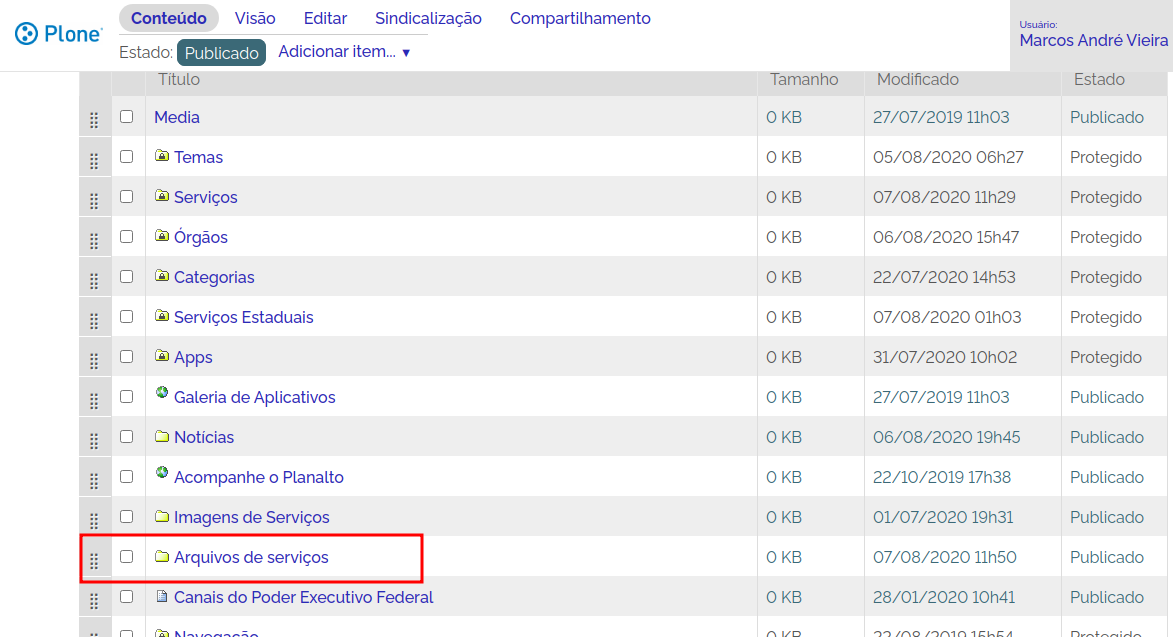Open the Serviços Estaduais folder link
This screenshot has width=1173, height=637.
243,317
